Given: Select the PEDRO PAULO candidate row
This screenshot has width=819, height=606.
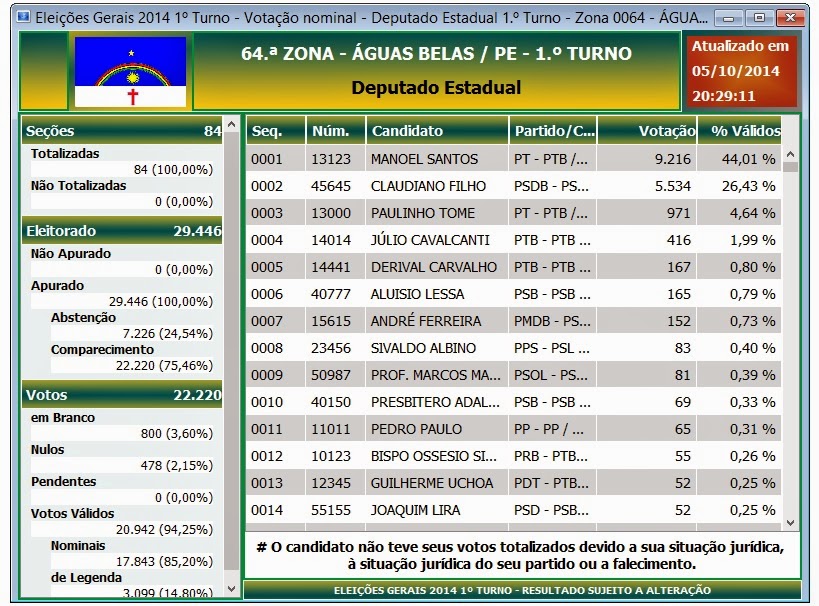Looking at the screenshot, I should click(x=514, y=429).
